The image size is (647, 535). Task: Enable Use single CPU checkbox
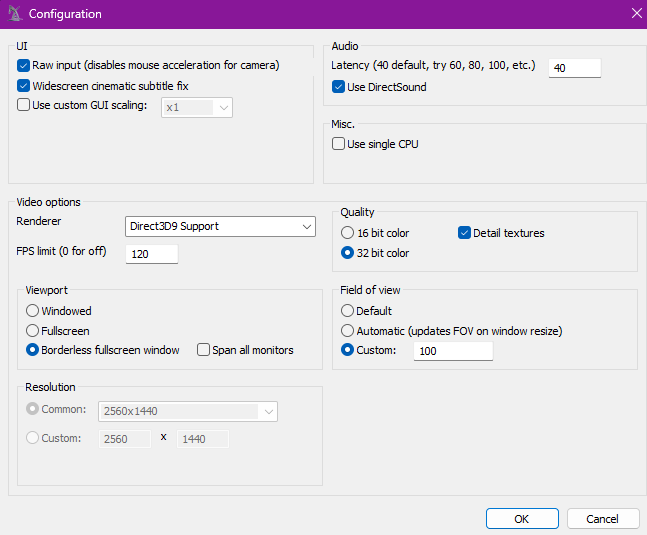[339, 144]
